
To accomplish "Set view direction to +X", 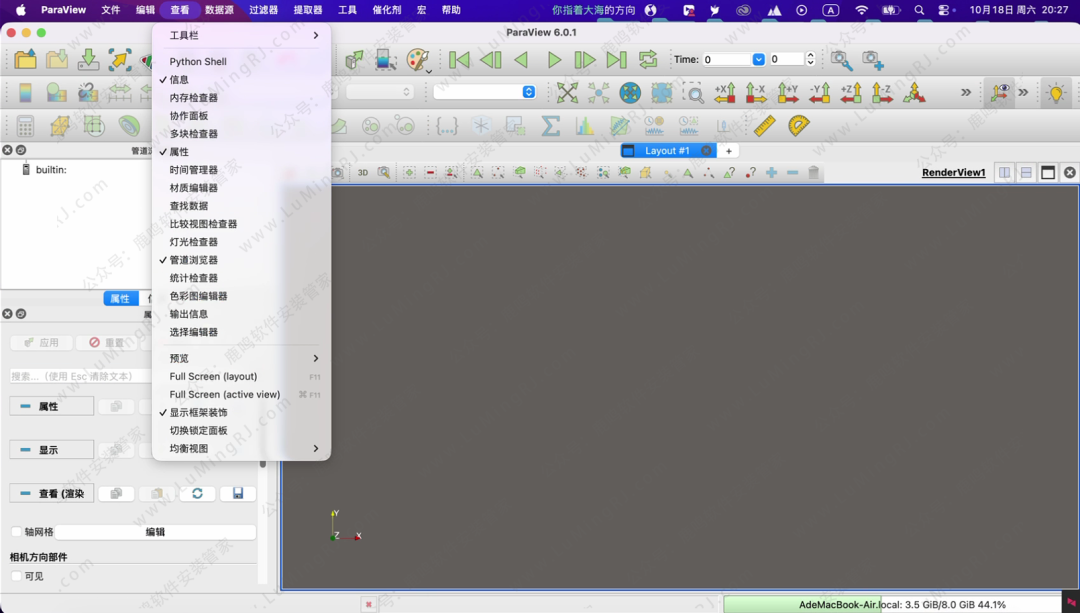I will [x=725, y=93].
